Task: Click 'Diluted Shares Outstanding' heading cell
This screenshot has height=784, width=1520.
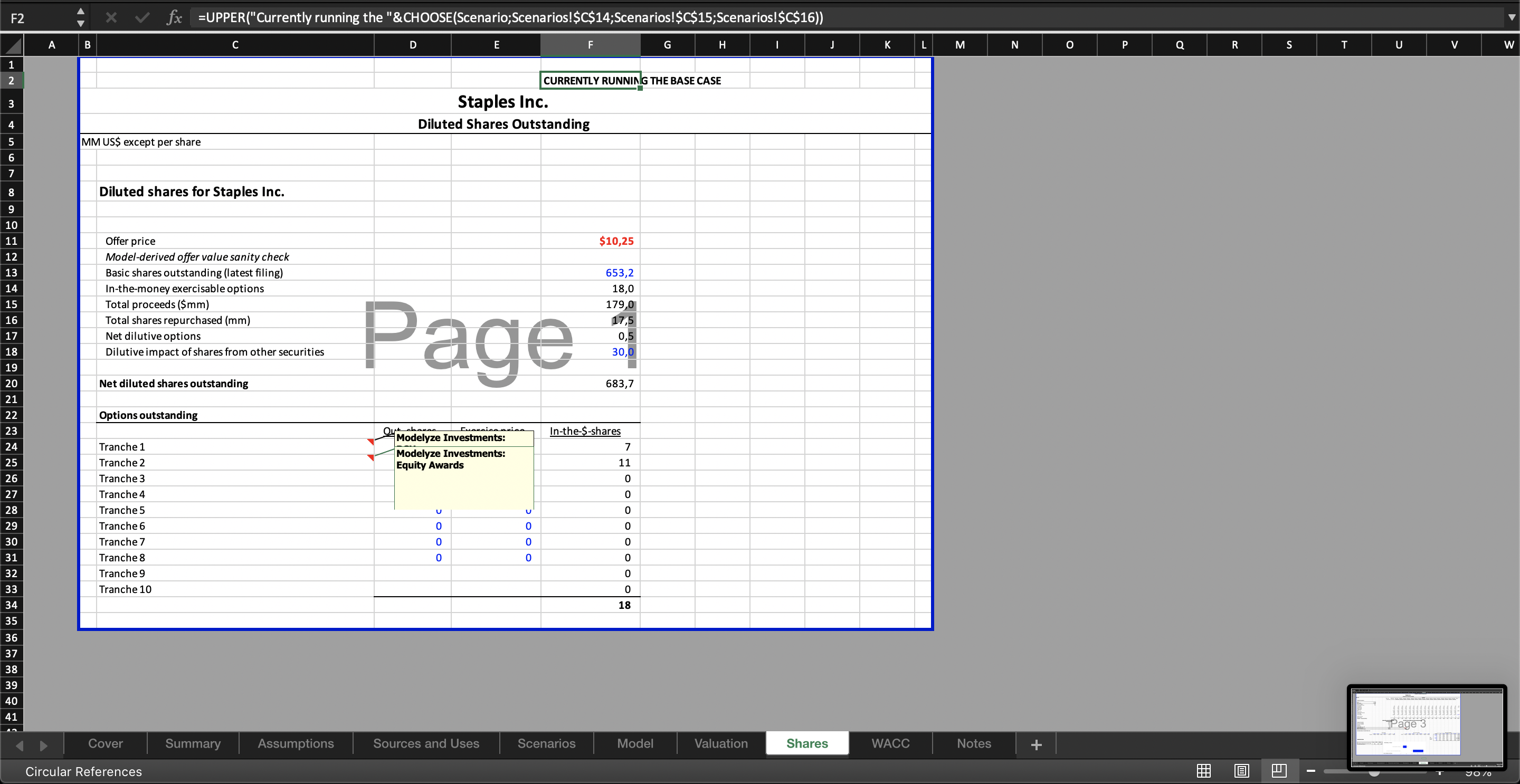Action: pyautogui.click(x=503, y=124)
